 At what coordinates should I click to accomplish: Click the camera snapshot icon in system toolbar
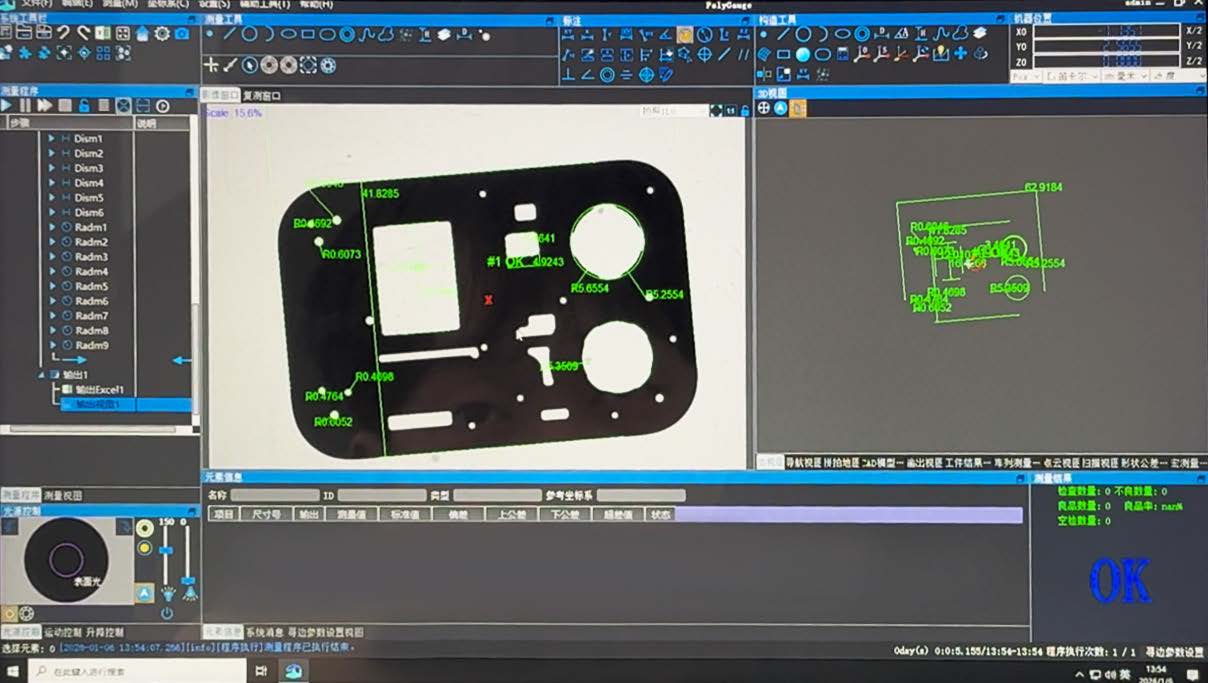(x=182, y=33)
